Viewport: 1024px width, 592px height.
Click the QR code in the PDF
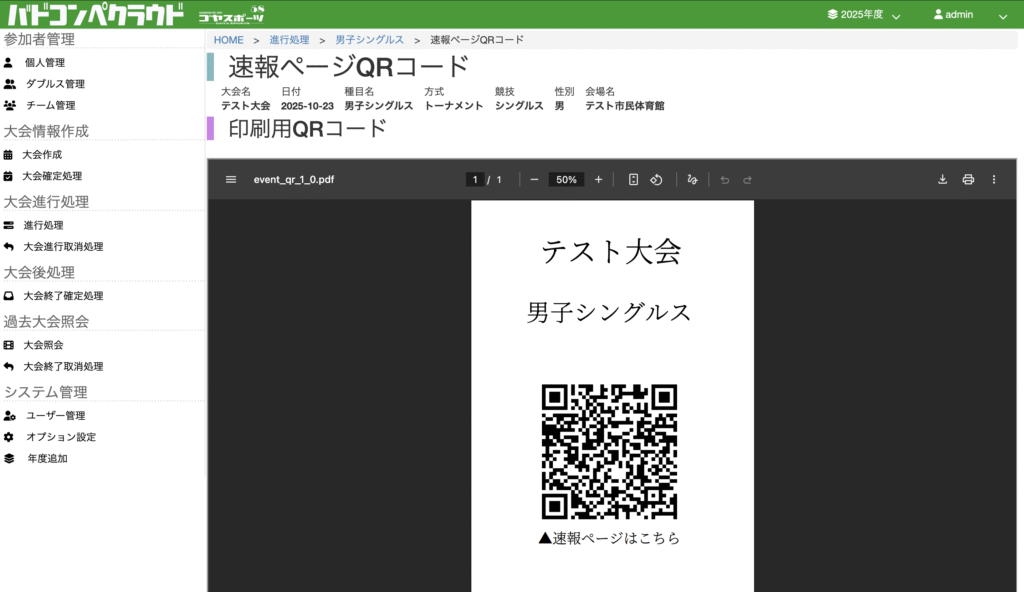click(609, 451)
